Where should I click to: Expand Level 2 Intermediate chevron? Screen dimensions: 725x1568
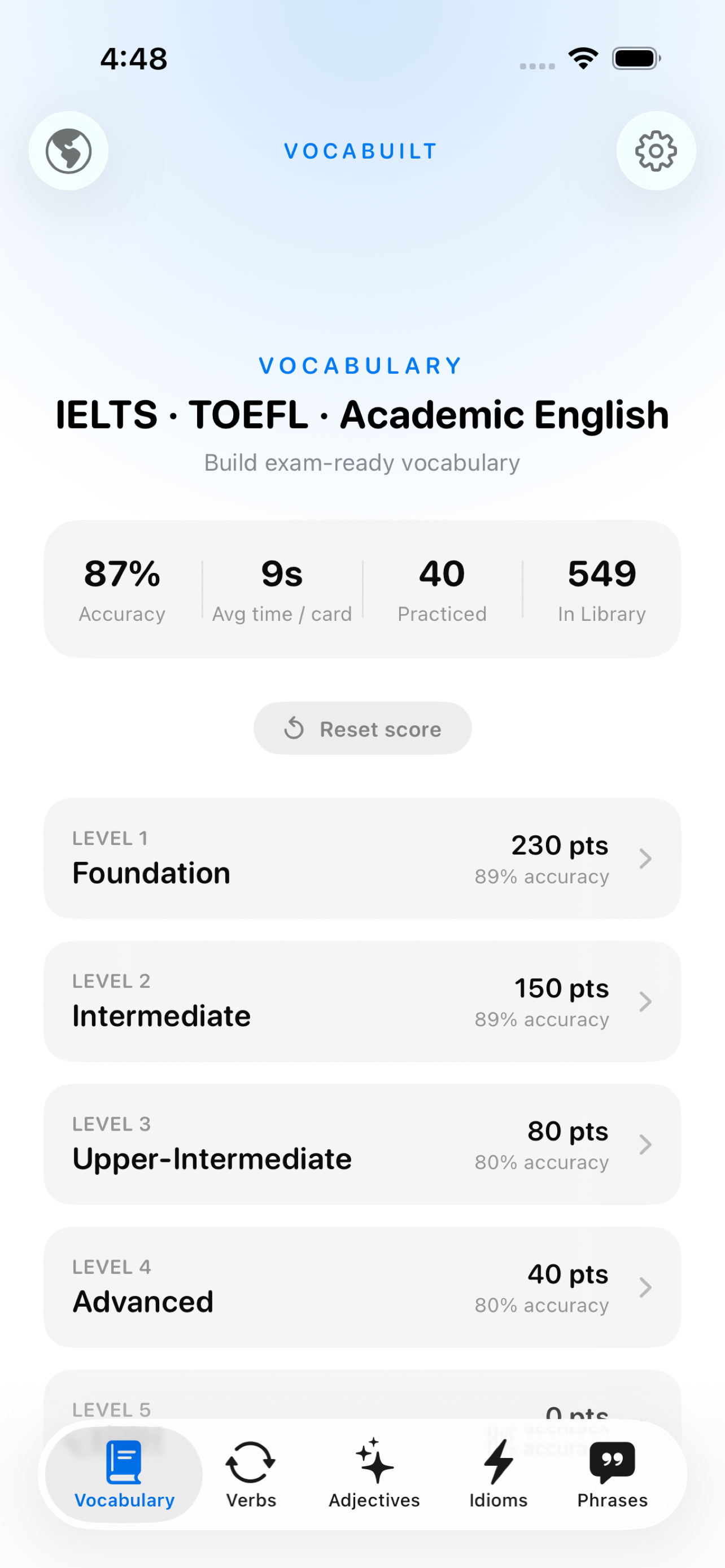pos(645,1001)
